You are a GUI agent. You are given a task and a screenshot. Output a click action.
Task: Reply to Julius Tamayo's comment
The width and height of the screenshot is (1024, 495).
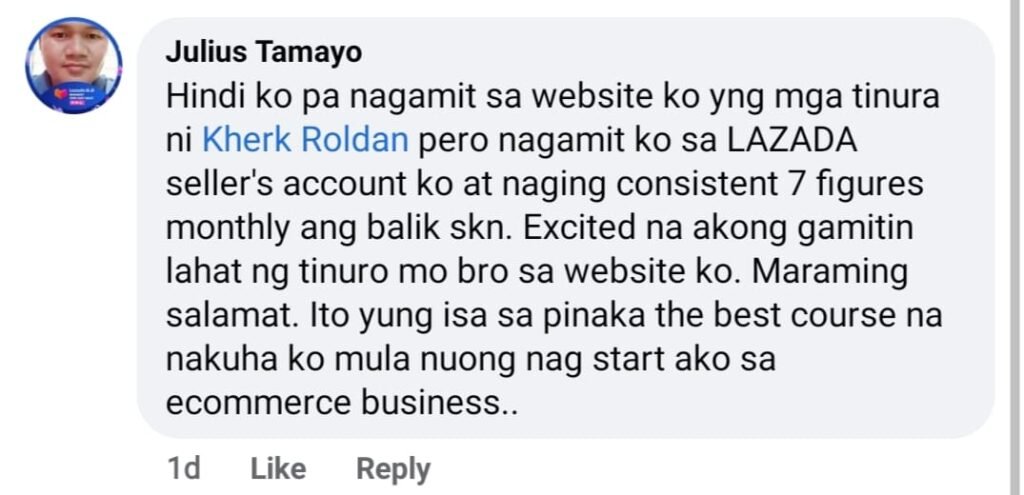(393, 469)
